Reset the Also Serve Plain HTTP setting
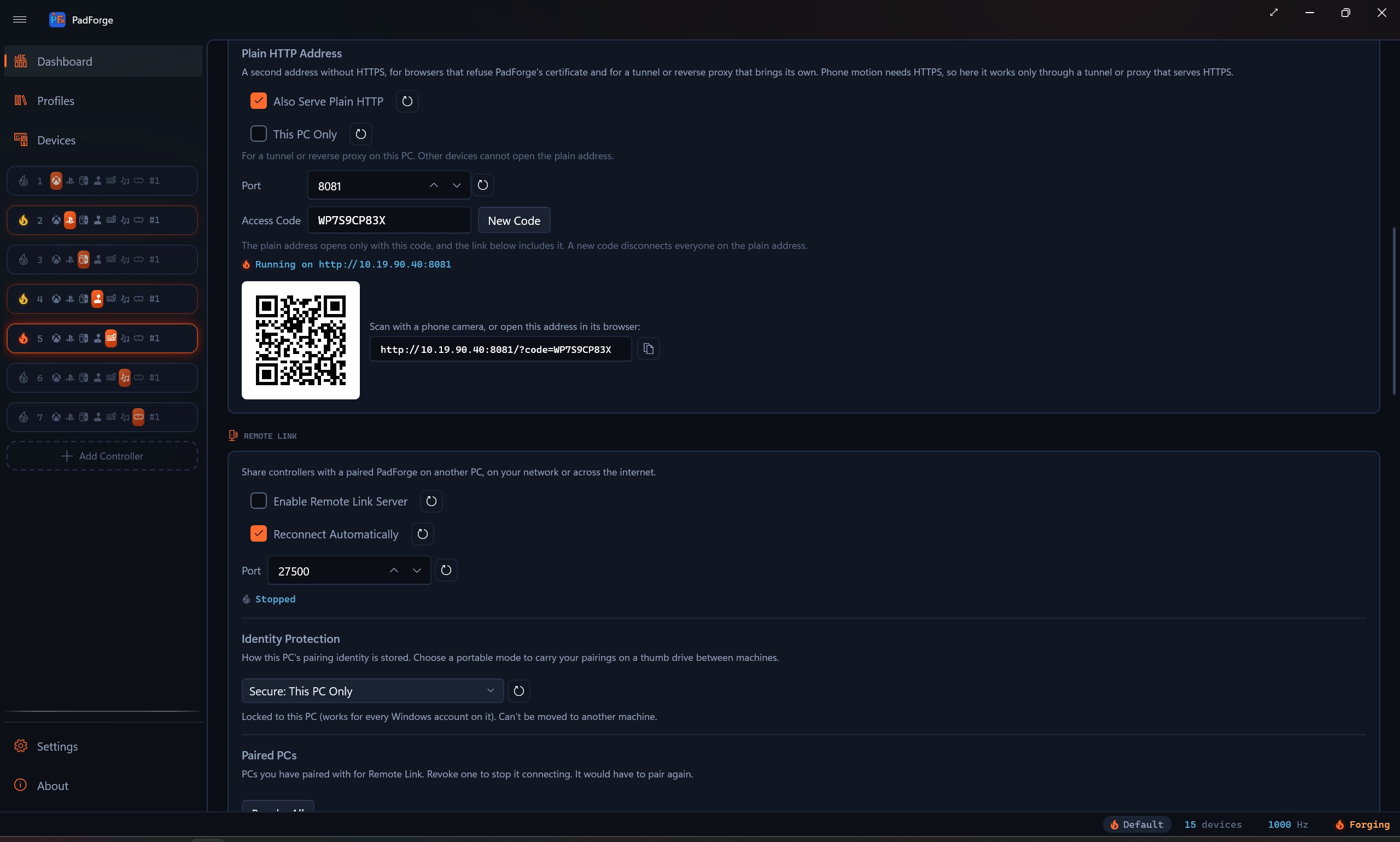The height and width of the screenshot is (842, 1400). [407, 102]
